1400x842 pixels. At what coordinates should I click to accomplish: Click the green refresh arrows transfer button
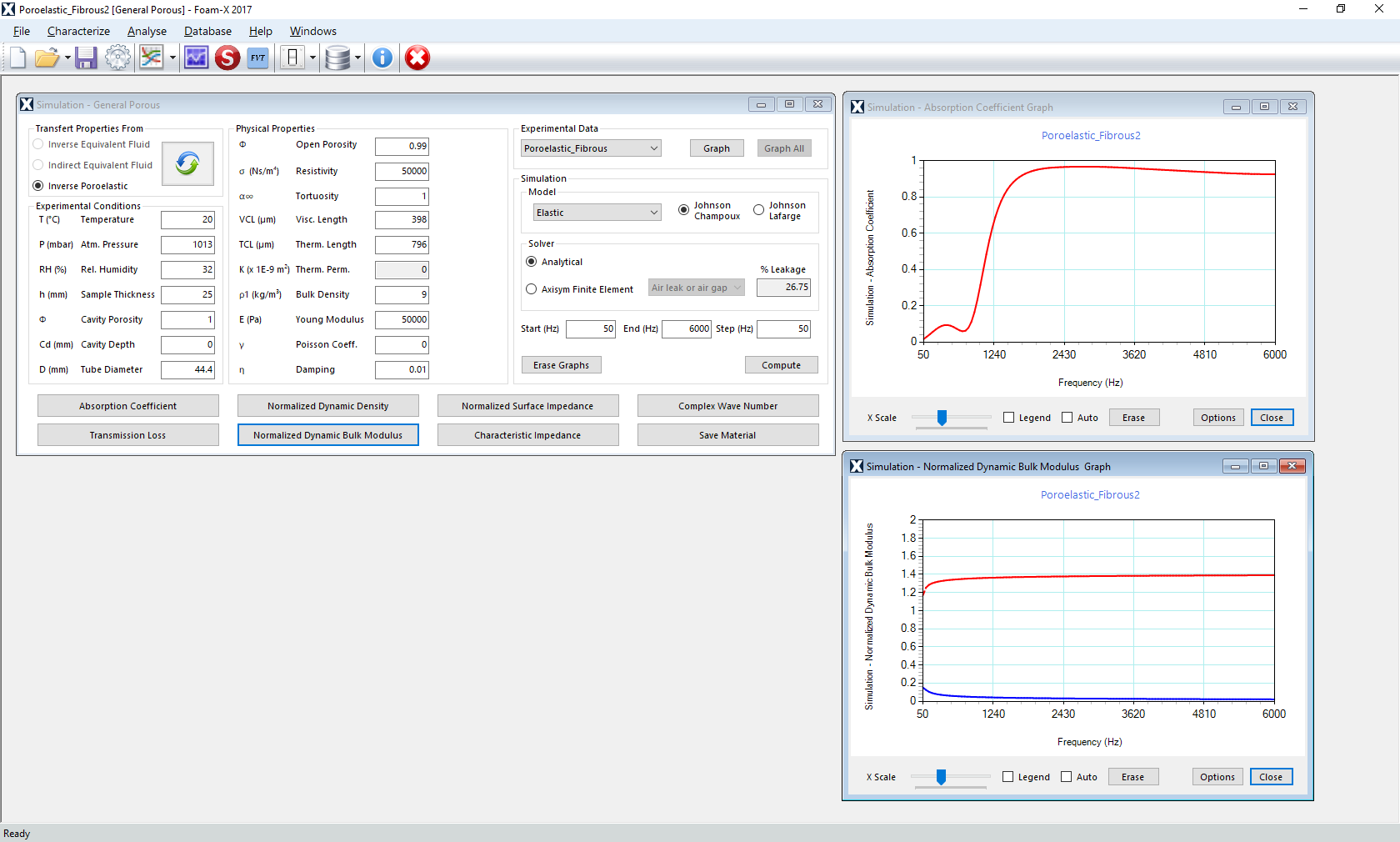[x=187, y=163]
